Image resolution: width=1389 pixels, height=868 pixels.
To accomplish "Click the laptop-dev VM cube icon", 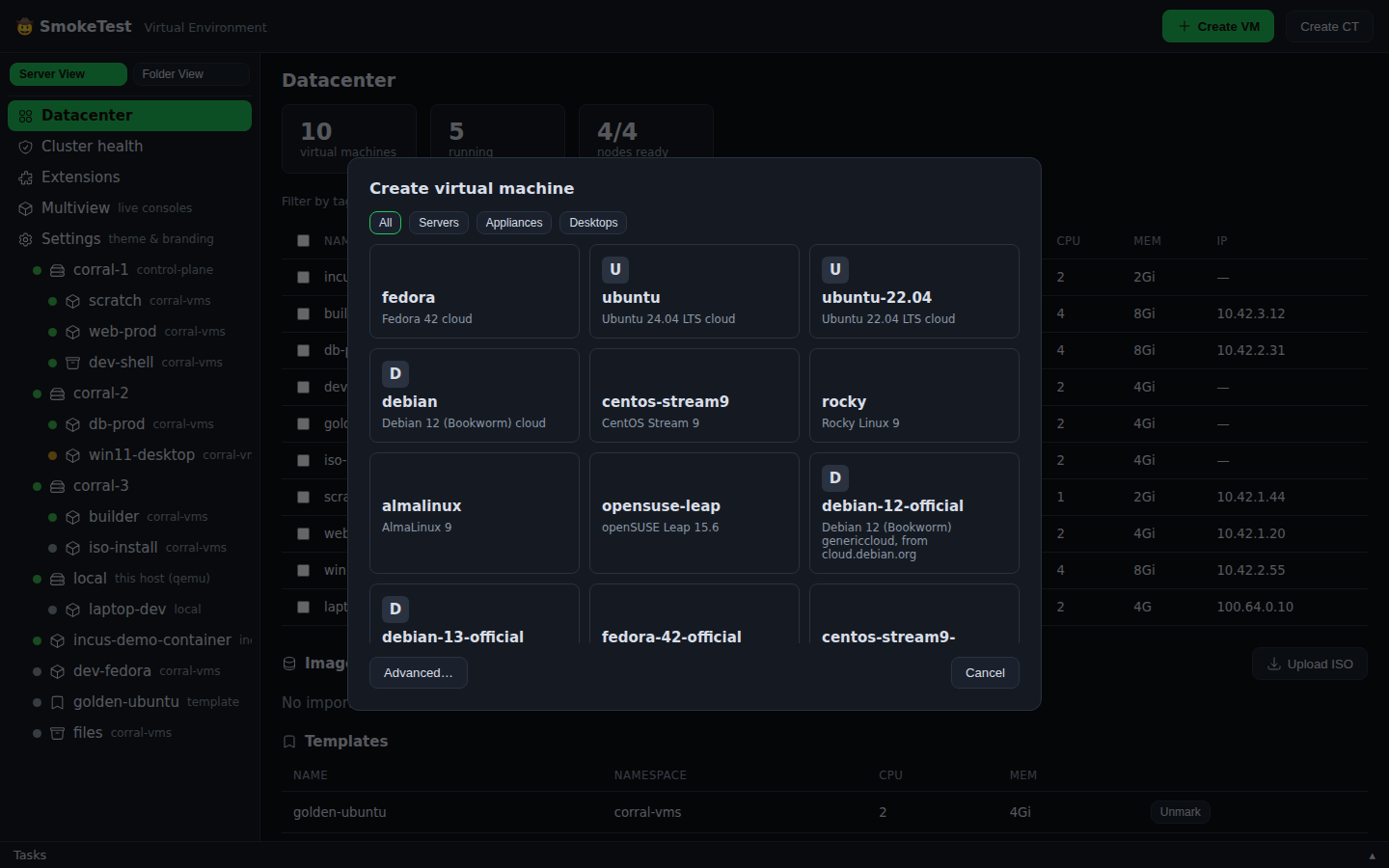I will point(73,610).
